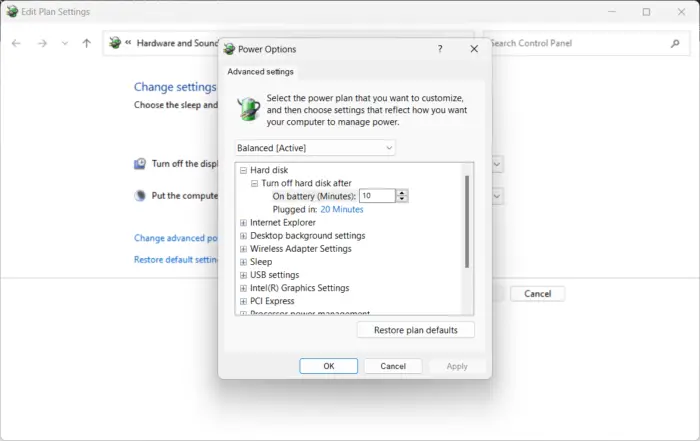
Task: Close the Power Options dialog
Action: click(x=474, y=49)
